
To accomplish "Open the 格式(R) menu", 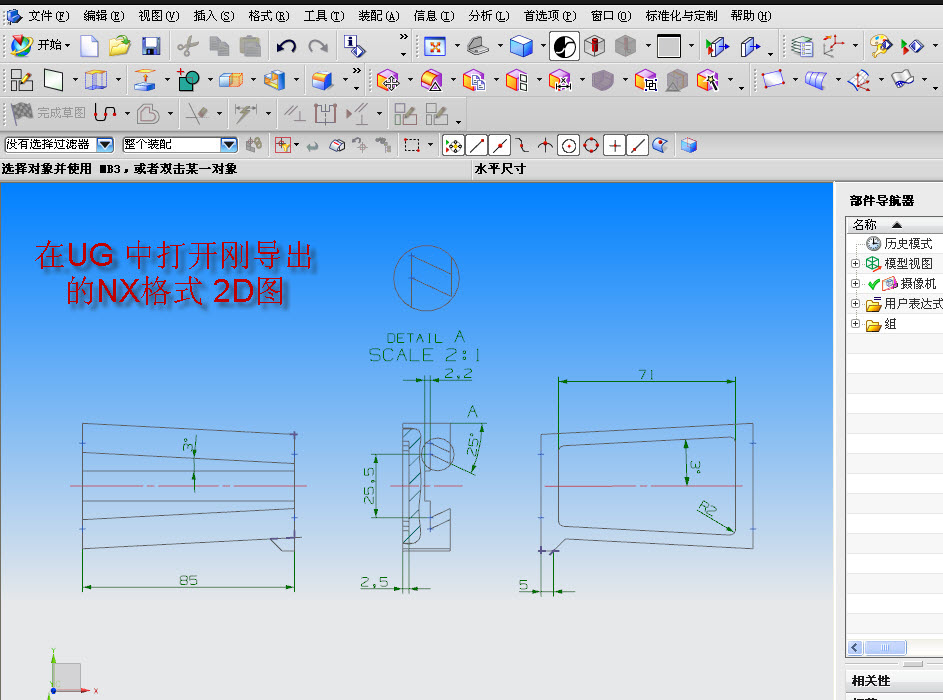I will click(x=269, y=16).
